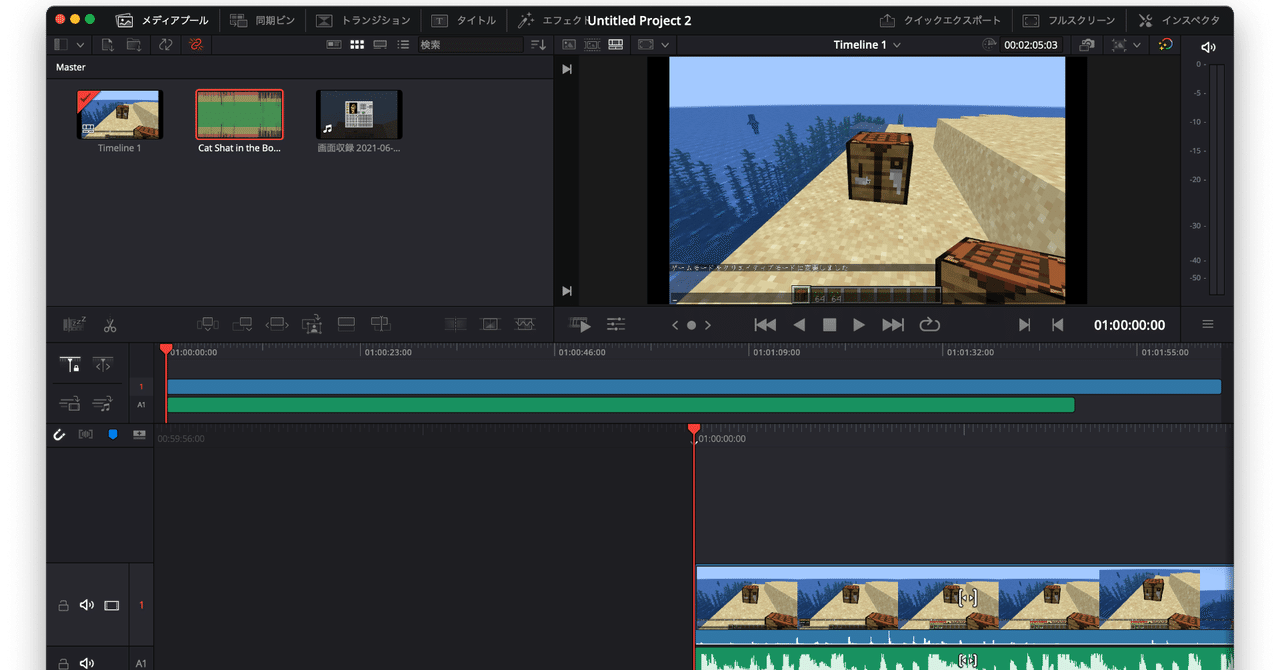This screenshot has width=1280, height=670.
Task: Switch the media pool to thumbnail view
Action: pos(357,44)
